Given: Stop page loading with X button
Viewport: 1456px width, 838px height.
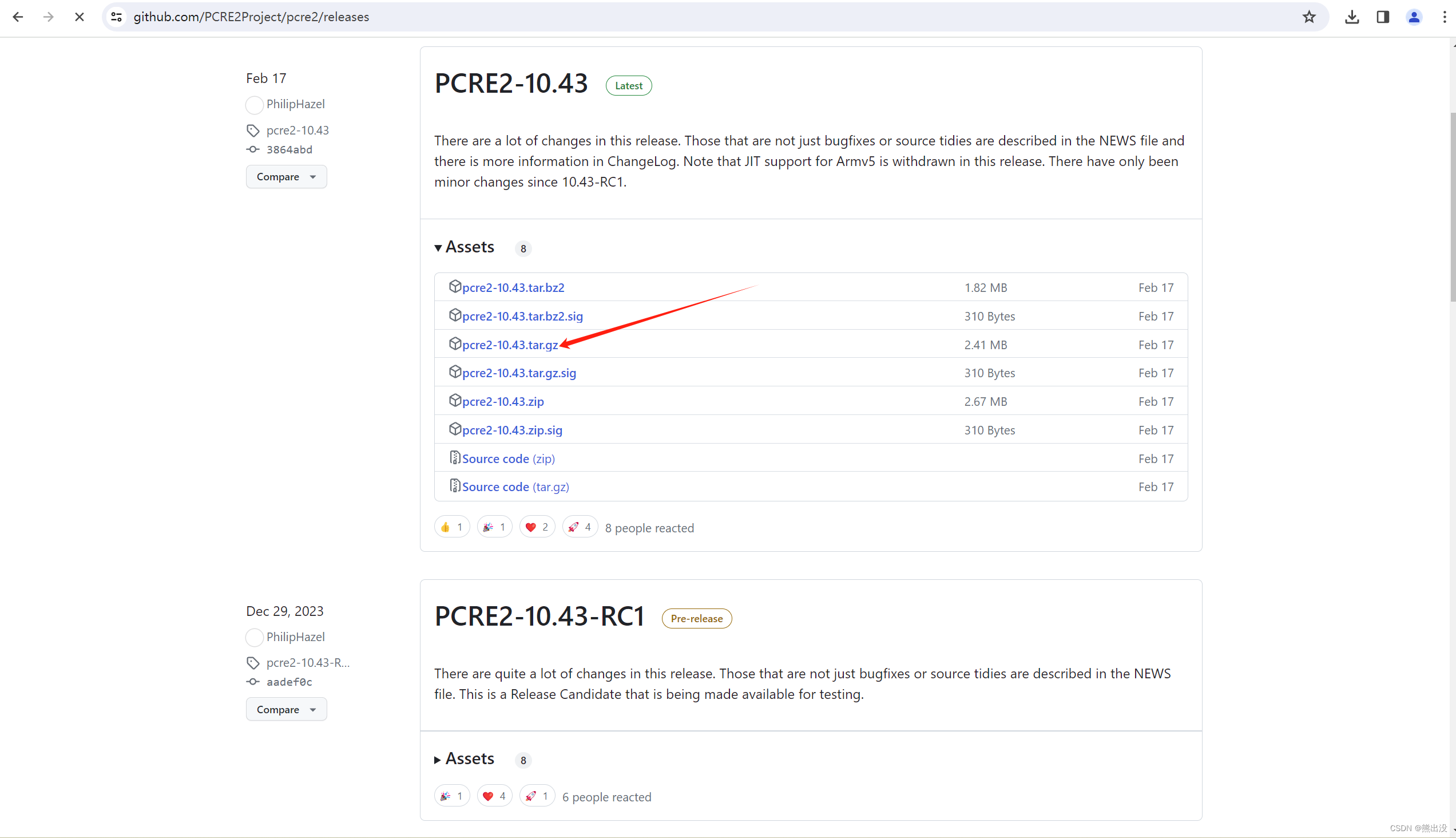Looking at the screenshot, I should [x=80, y=17].
